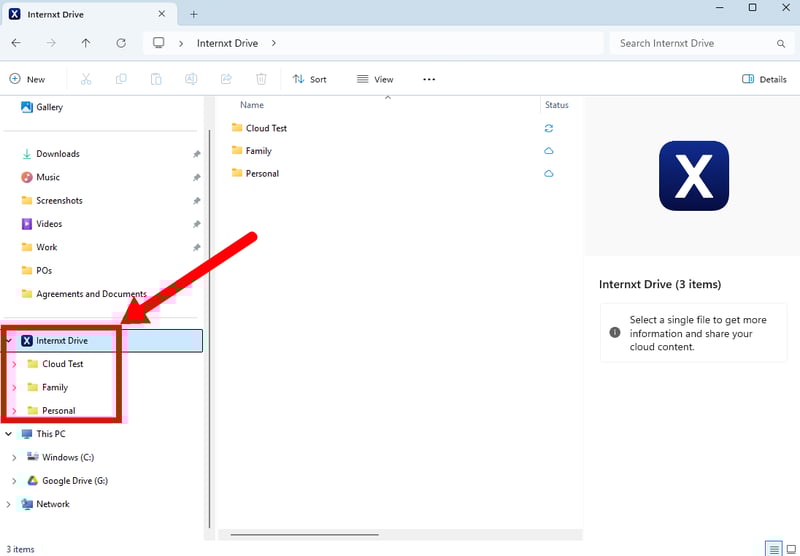Click the pin icon beside Videos

click(x=196, y=224)
